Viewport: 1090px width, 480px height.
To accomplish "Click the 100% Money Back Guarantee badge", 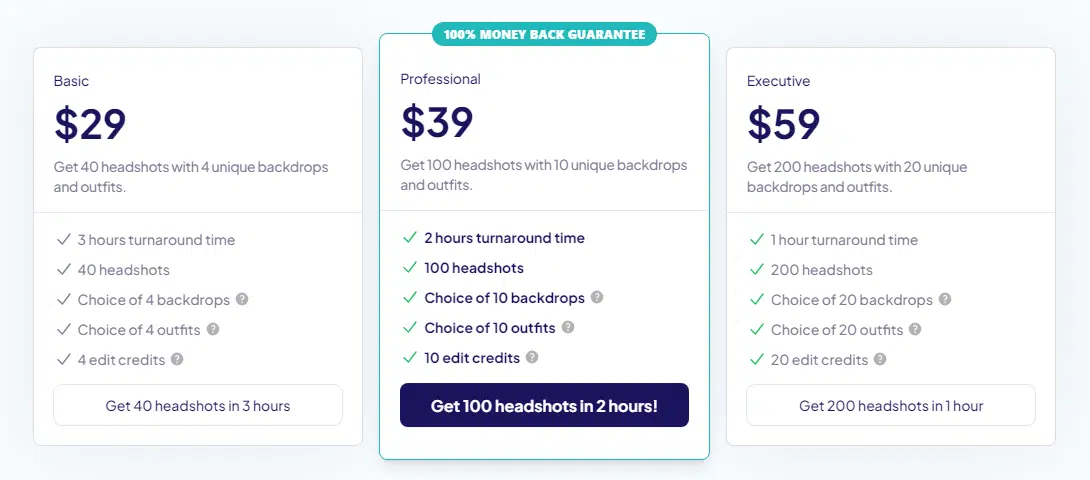I will [544, 33].
